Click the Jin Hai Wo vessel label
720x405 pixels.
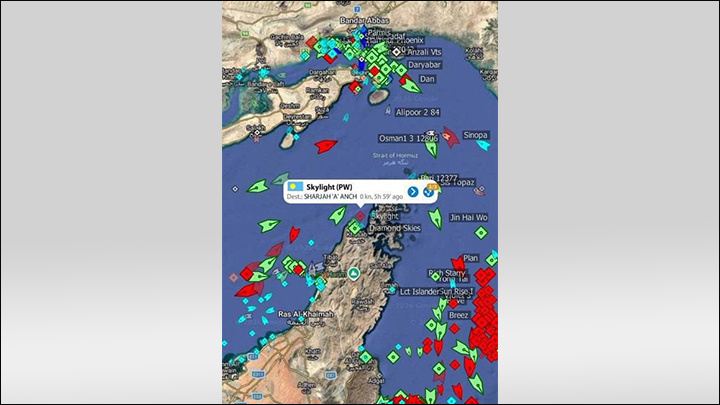coord(468,218)
